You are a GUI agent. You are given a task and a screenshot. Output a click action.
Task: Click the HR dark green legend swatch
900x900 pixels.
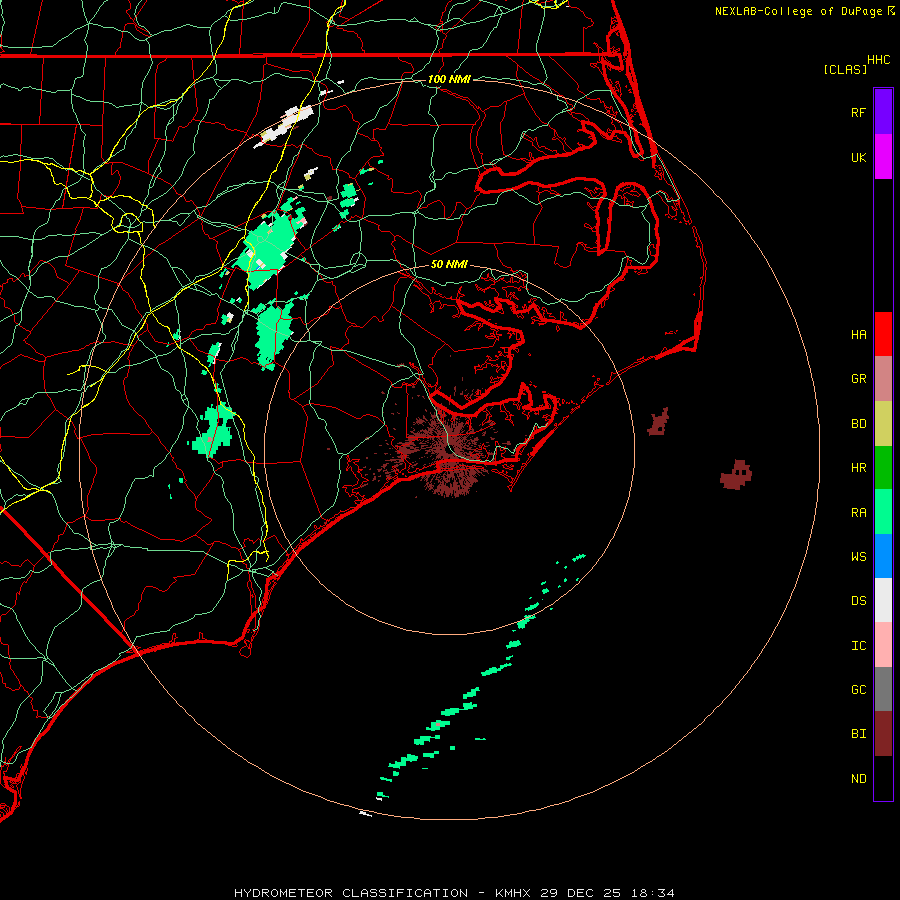(883, 468)
